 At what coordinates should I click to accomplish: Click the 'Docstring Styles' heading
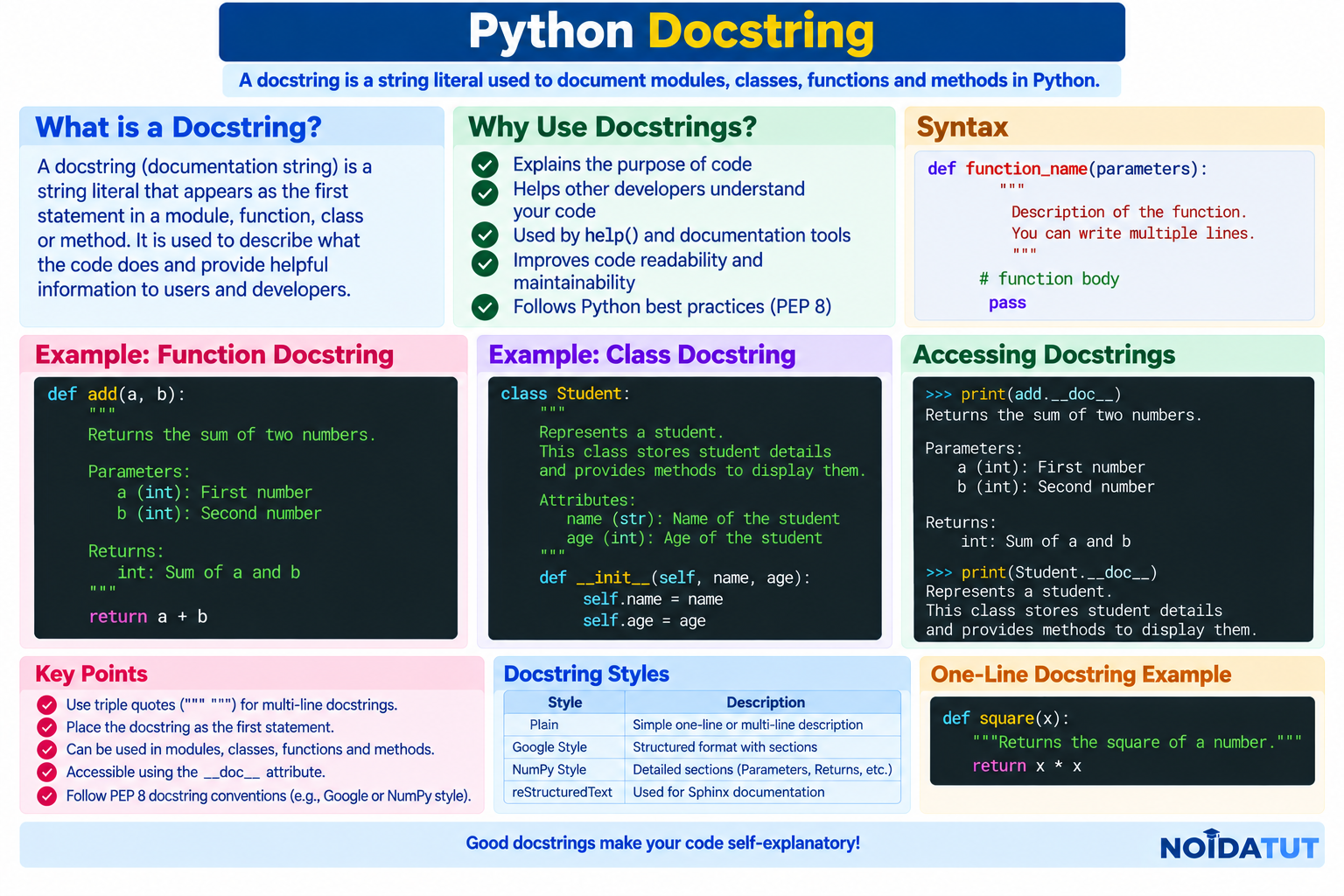pyautogui.click(x=586, y=674)
